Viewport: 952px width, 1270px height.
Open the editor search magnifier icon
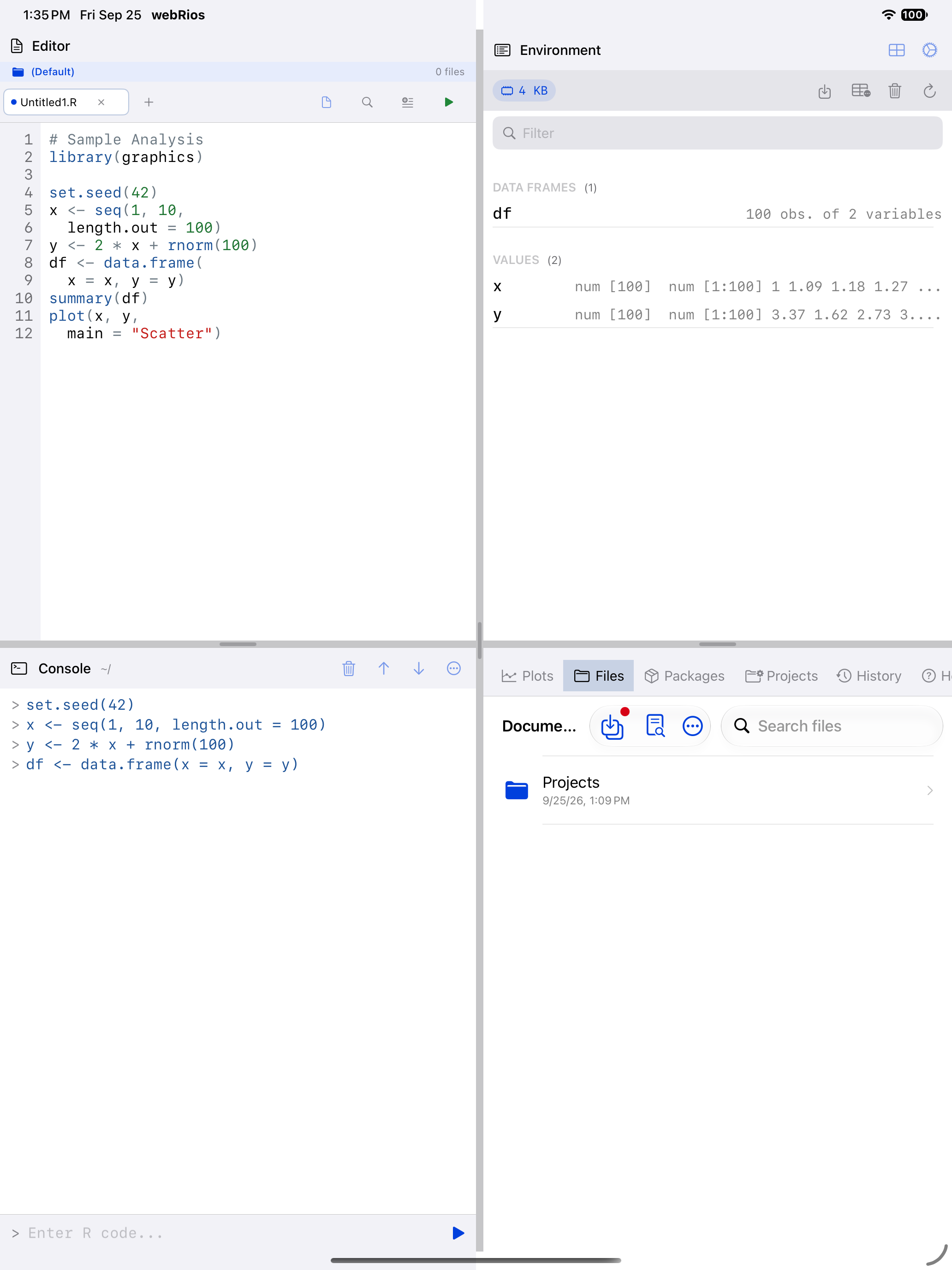point(367,102)
